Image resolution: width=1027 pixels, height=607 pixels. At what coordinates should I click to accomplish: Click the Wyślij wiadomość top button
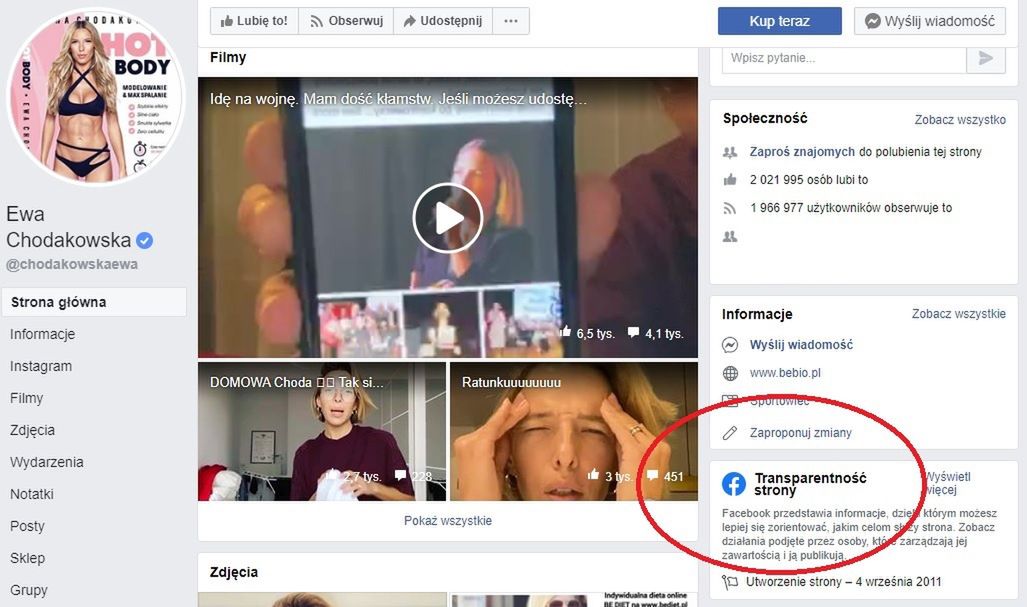coord(929,21)
